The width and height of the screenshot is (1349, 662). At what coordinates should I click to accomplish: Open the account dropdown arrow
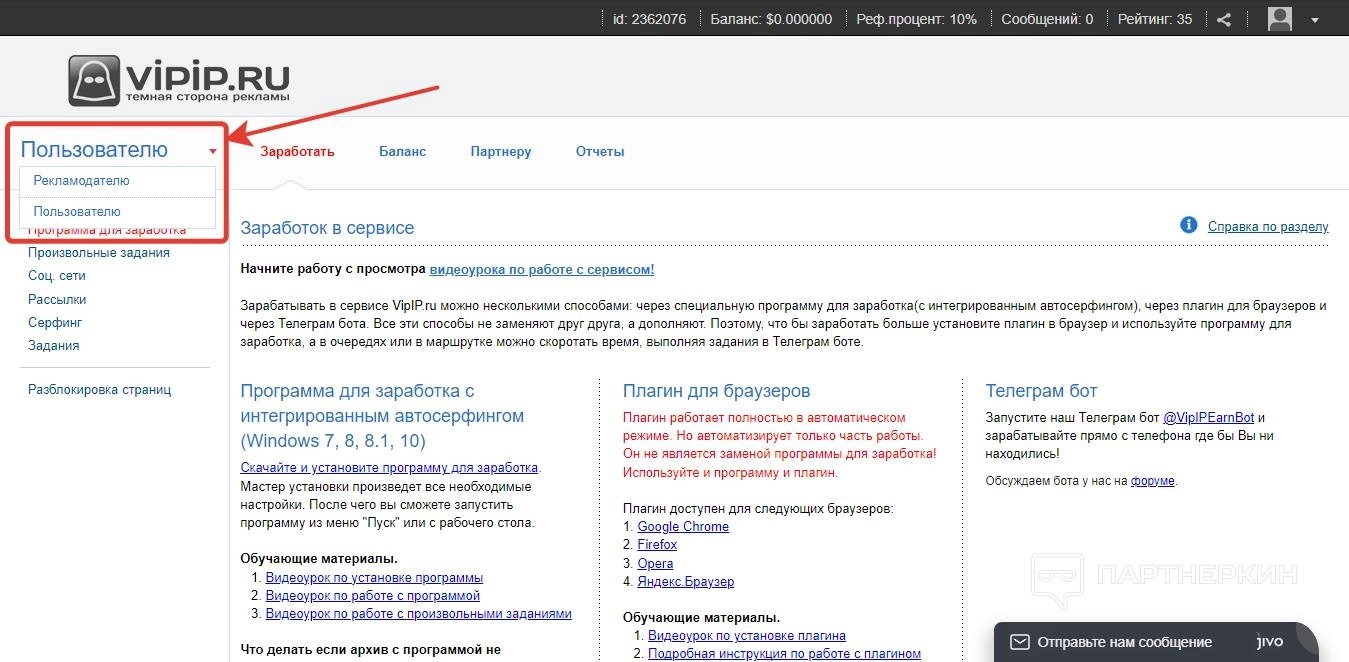click(x=1315, y=20)
